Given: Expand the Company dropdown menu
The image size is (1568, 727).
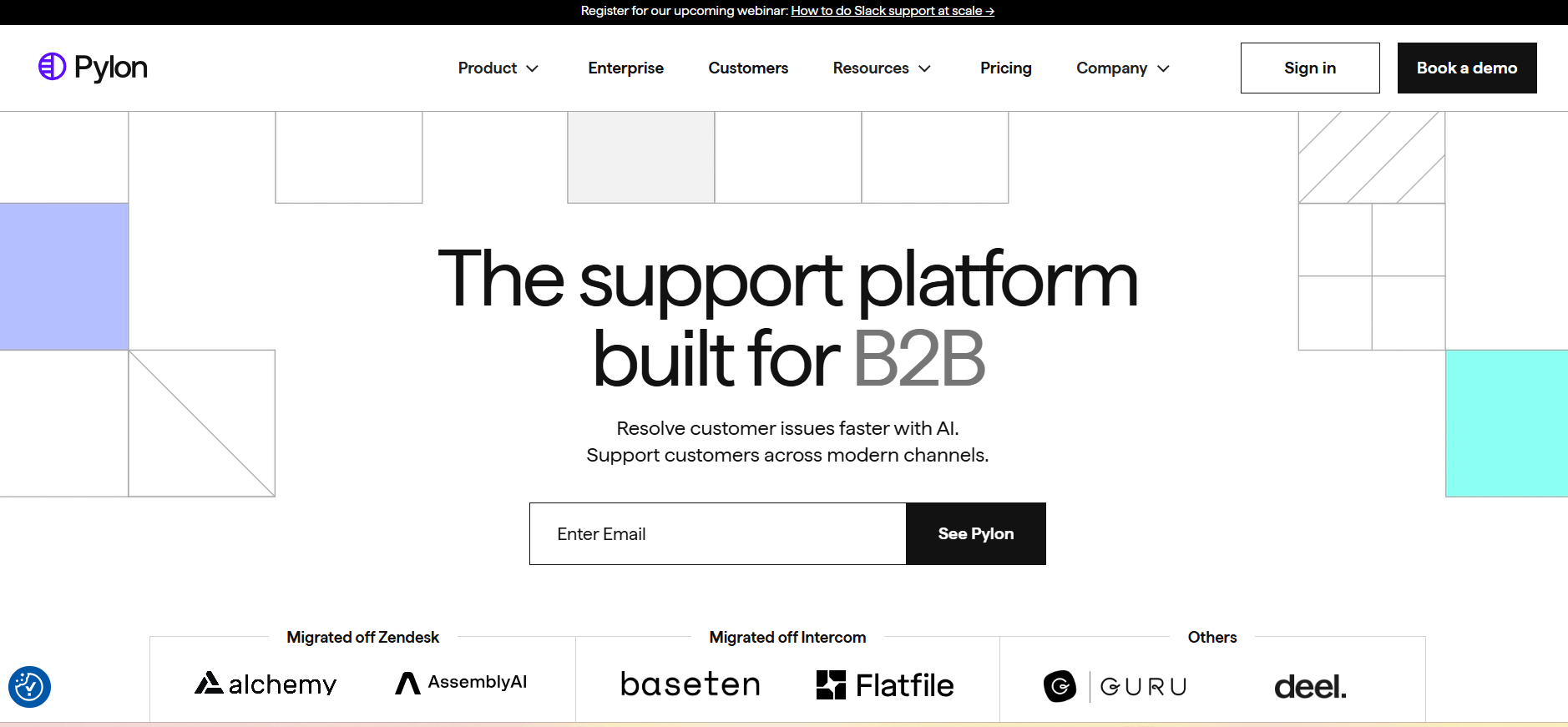Looking at the screenshot, I should (x=1123, y=68).
